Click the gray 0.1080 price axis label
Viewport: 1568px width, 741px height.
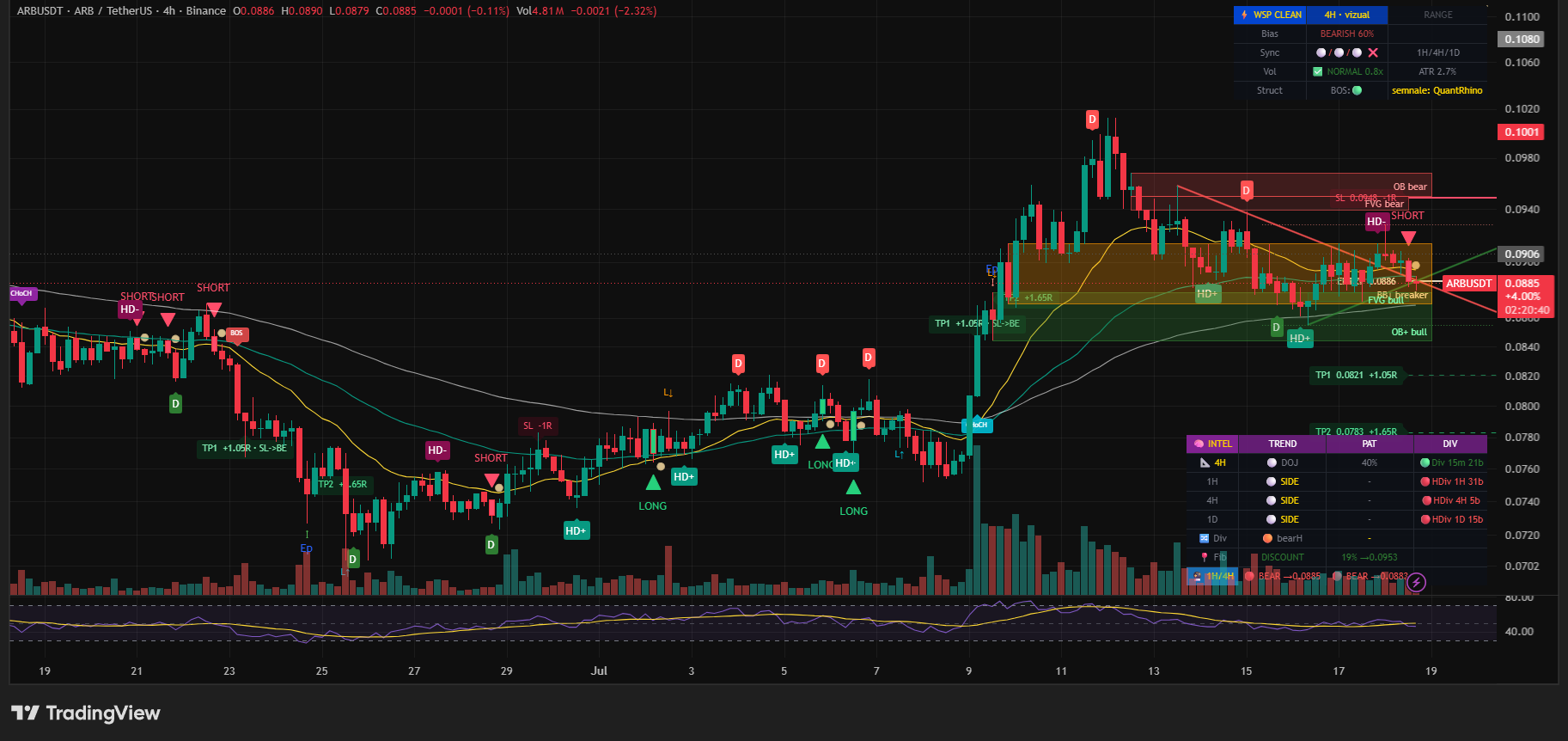(1522, 40)
